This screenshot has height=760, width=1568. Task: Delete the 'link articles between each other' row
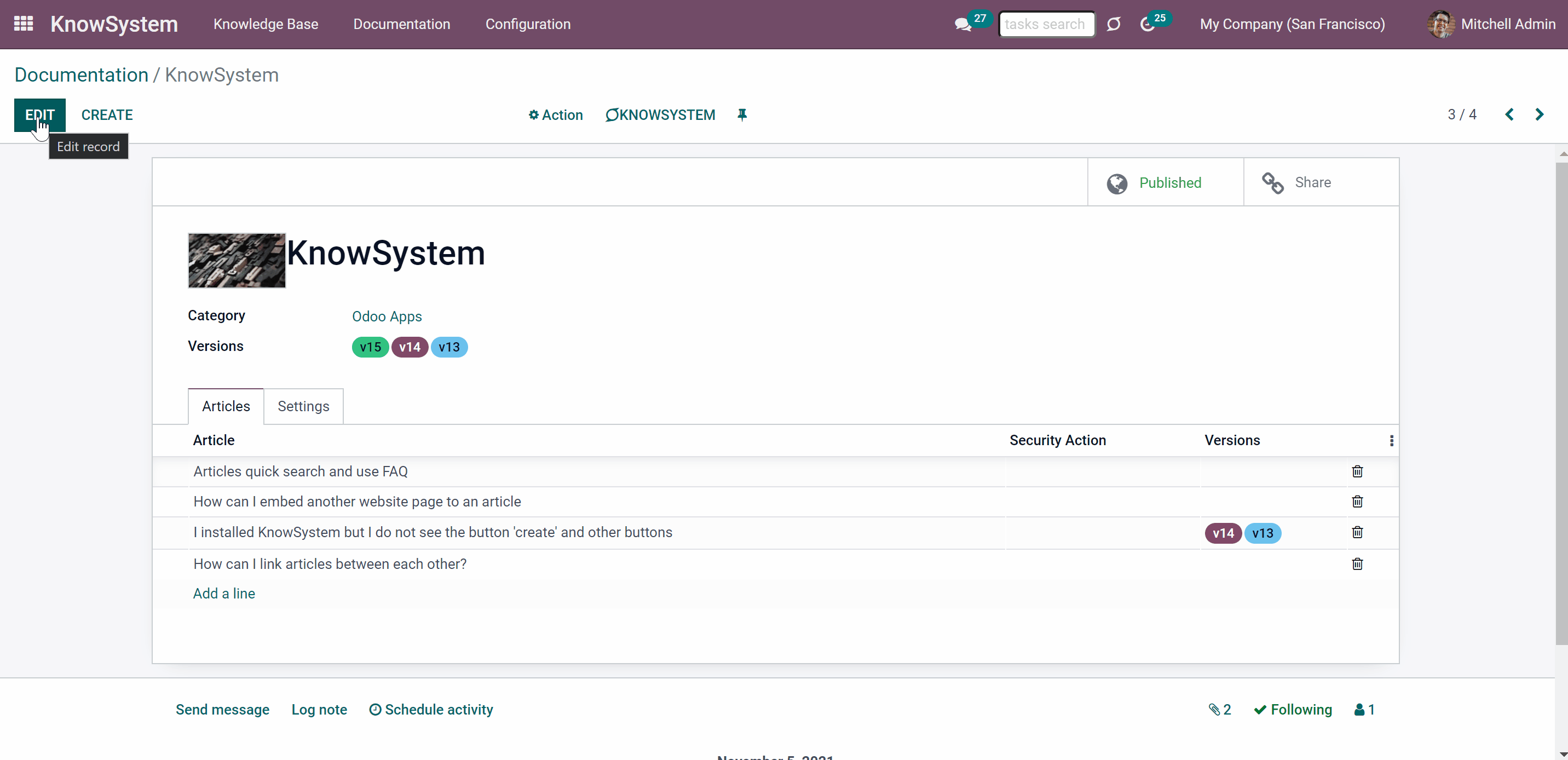click(1357, 563)
